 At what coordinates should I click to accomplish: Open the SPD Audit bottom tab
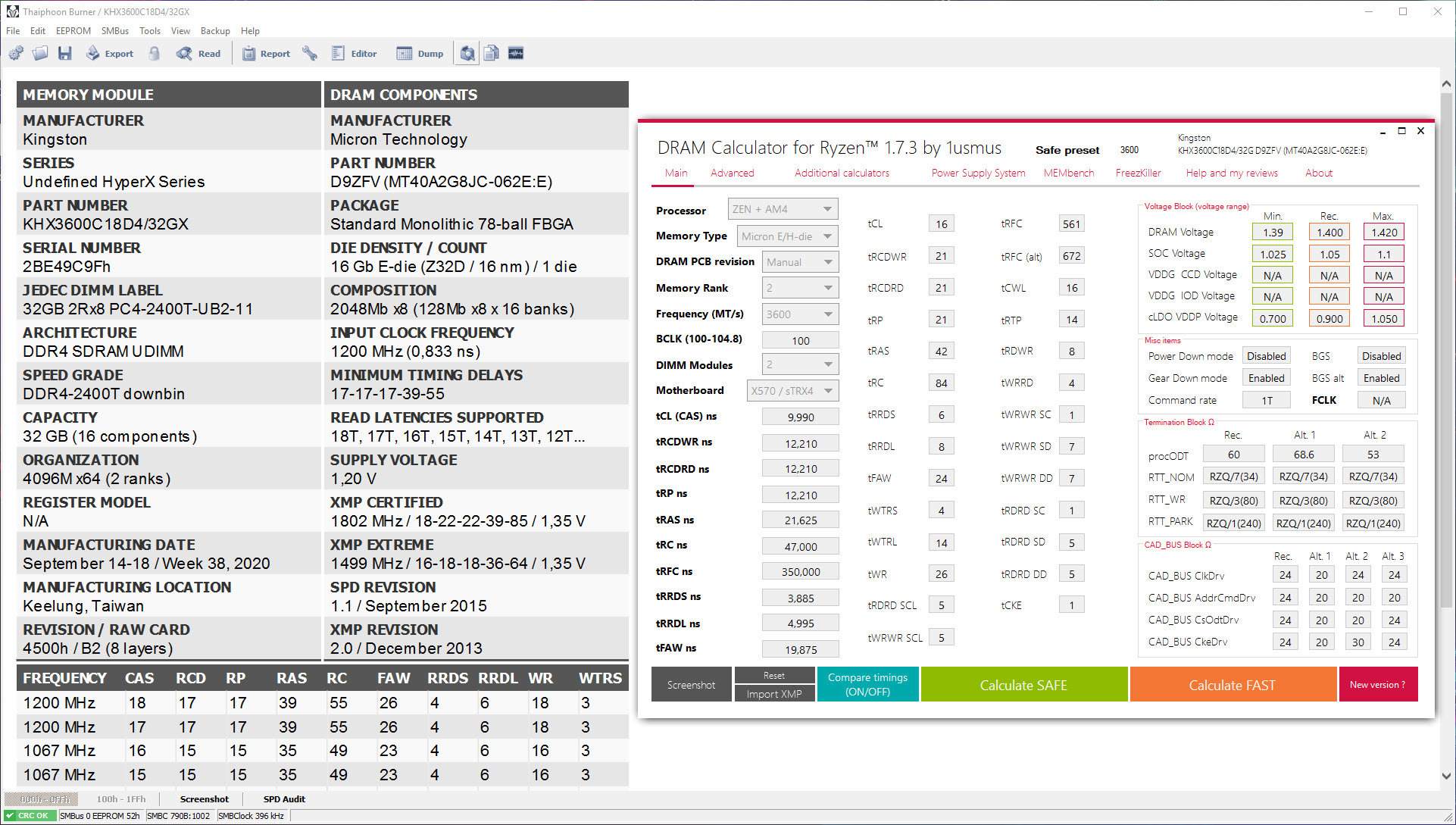click(x=284, y=798)
